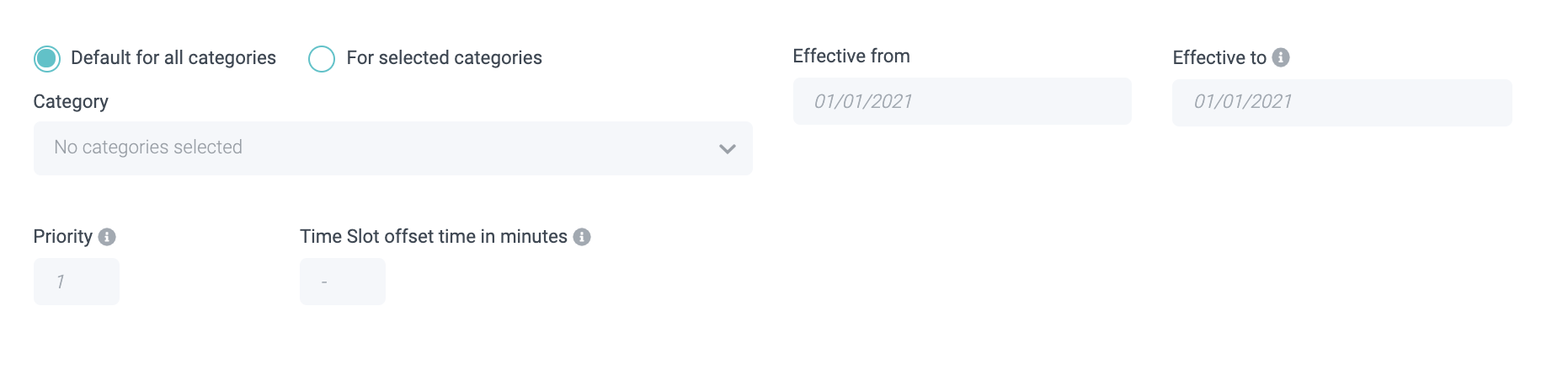This screenshot has height=376, width=1568.
Task: Click the info icon next to Priority
Action: click(107, 237)
